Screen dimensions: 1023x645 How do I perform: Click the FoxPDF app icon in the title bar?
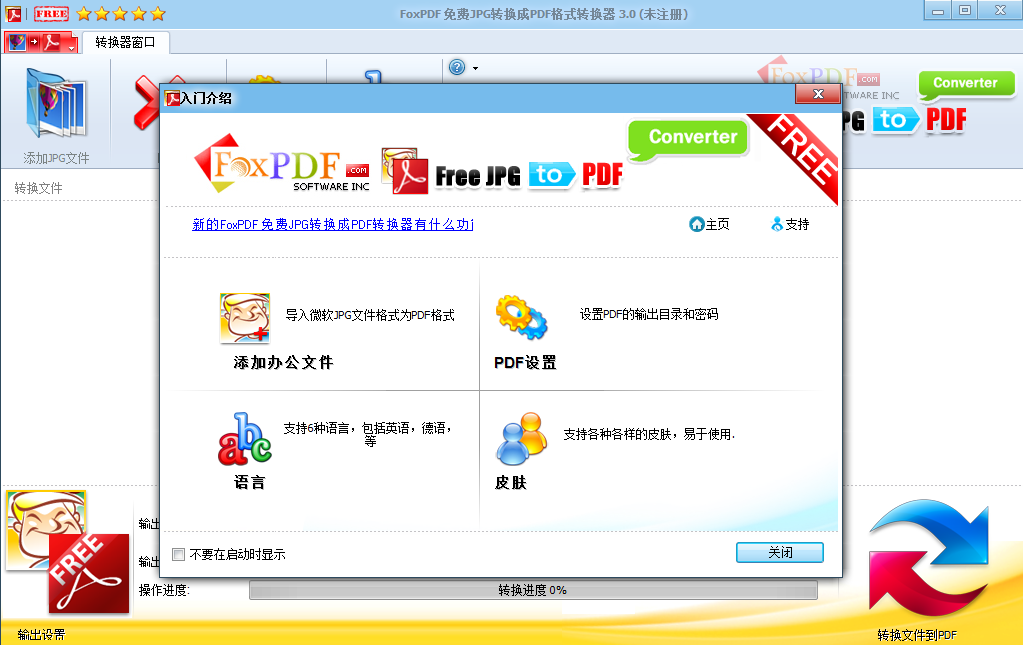pos(13,13)
